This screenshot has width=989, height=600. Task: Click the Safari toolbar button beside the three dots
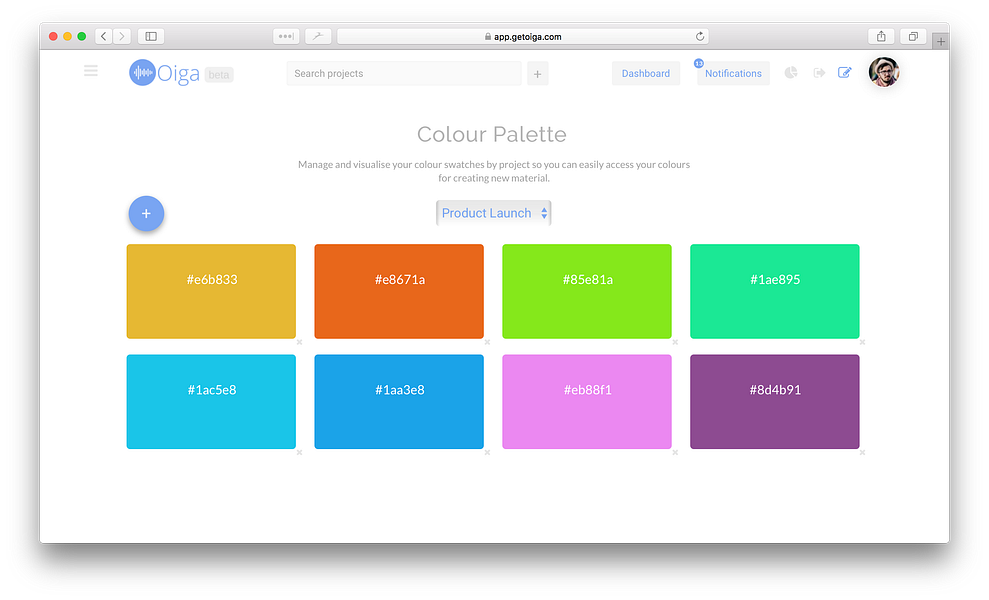[318, 36]
